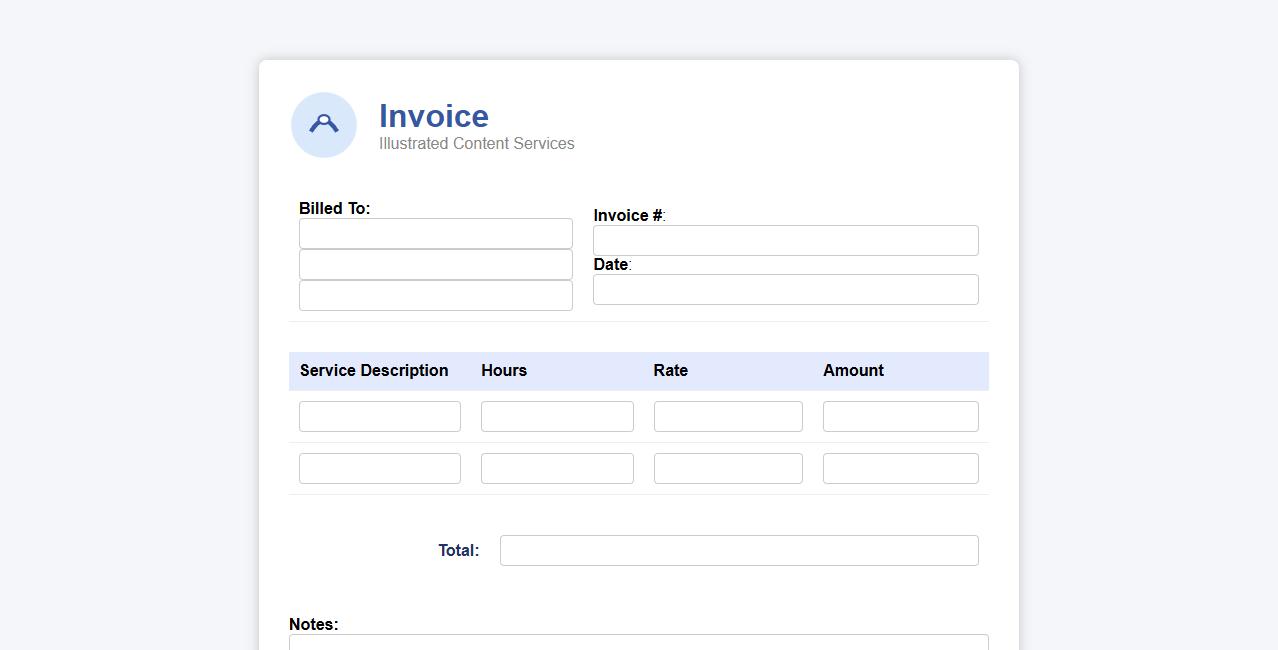Click the Illustrated Content Services subtitle

pyautogui.click(x=476, y=144)
